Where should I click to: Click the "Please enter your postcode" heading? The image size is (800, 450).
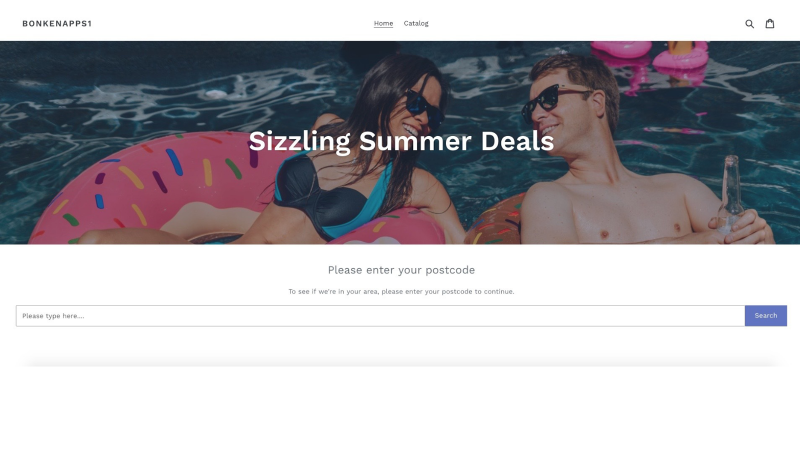[401, 270]
